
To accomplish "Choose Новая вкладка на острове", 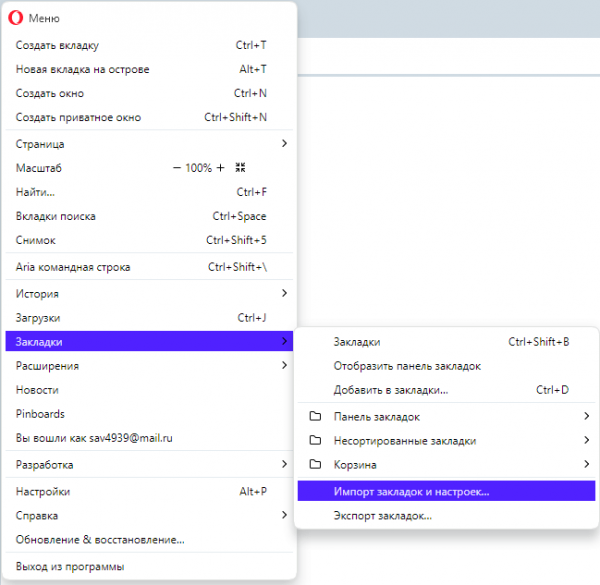I will (149, 69).
